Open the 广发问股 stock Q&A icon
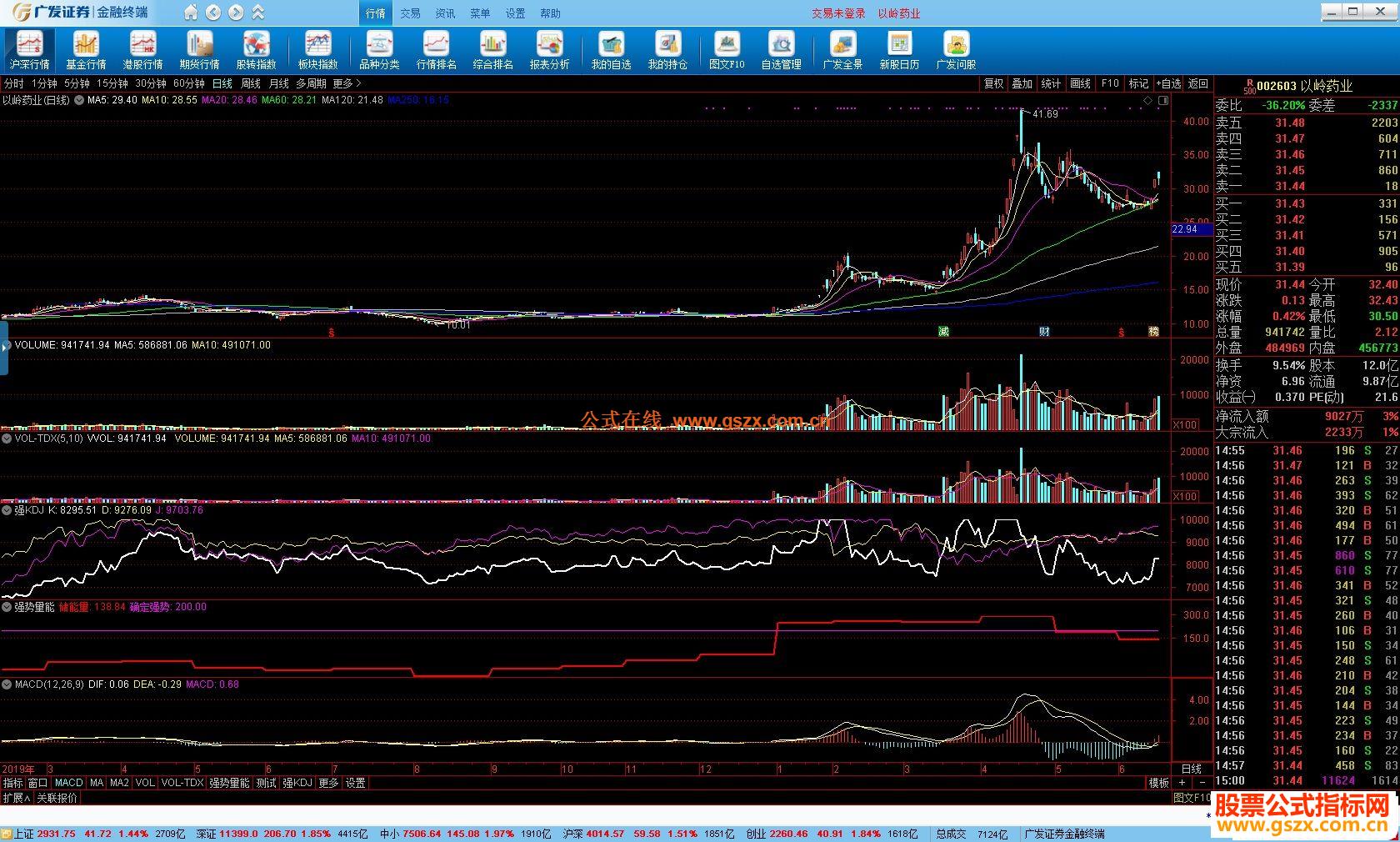 pyautogui.click(x=956, y=50)
